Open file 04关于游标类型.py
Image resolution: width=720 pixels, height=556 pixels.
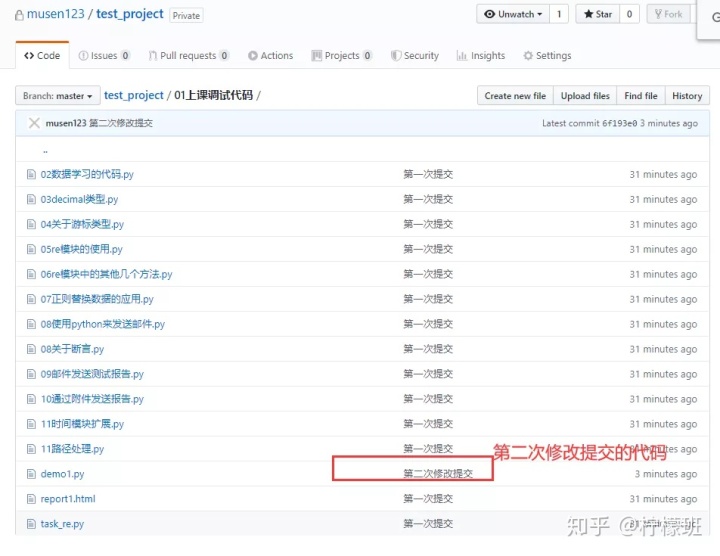pos(82,224)
